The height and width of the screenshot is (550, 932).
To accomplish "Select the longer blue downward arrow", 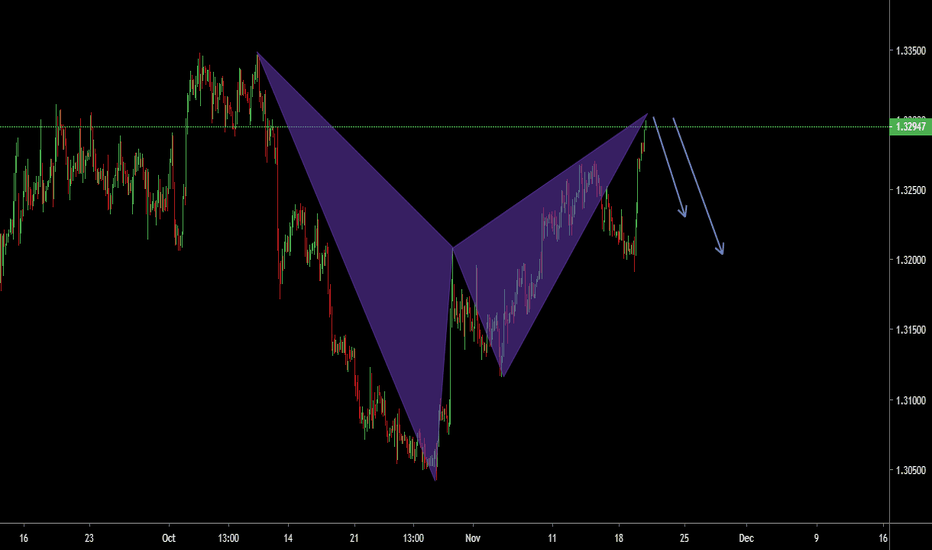I will 697,185.
